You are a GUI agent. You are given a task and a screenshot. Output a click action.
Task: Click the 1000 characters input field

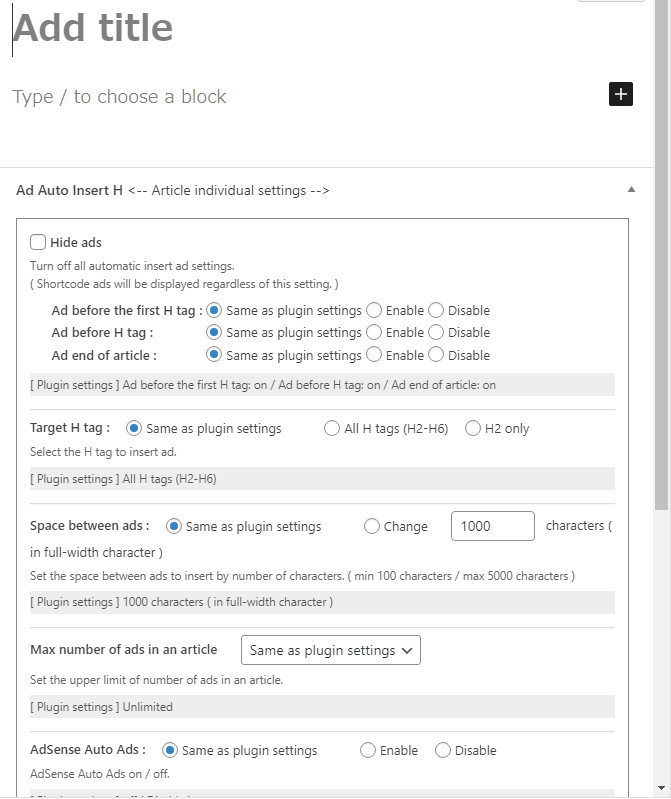pos(493,526)
